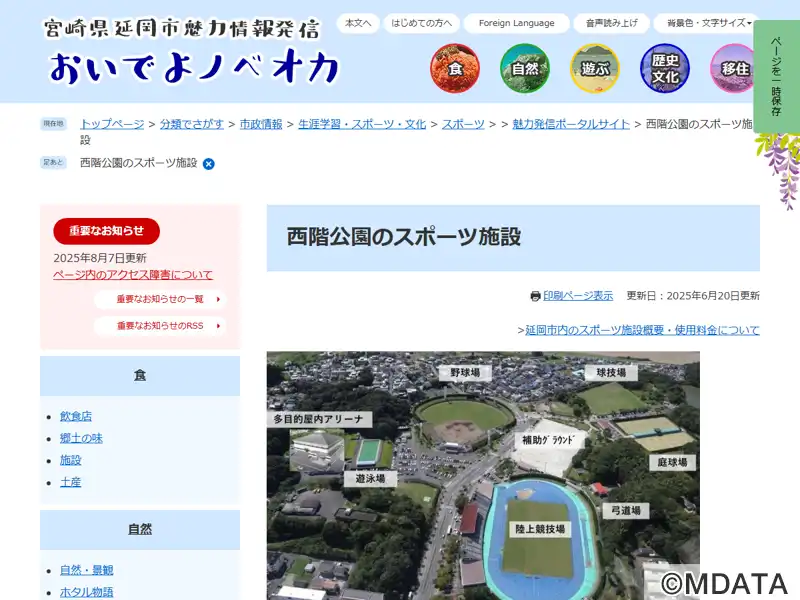
Task: Click the おいでよノベオカ site logo
Action: coord(193,67)
